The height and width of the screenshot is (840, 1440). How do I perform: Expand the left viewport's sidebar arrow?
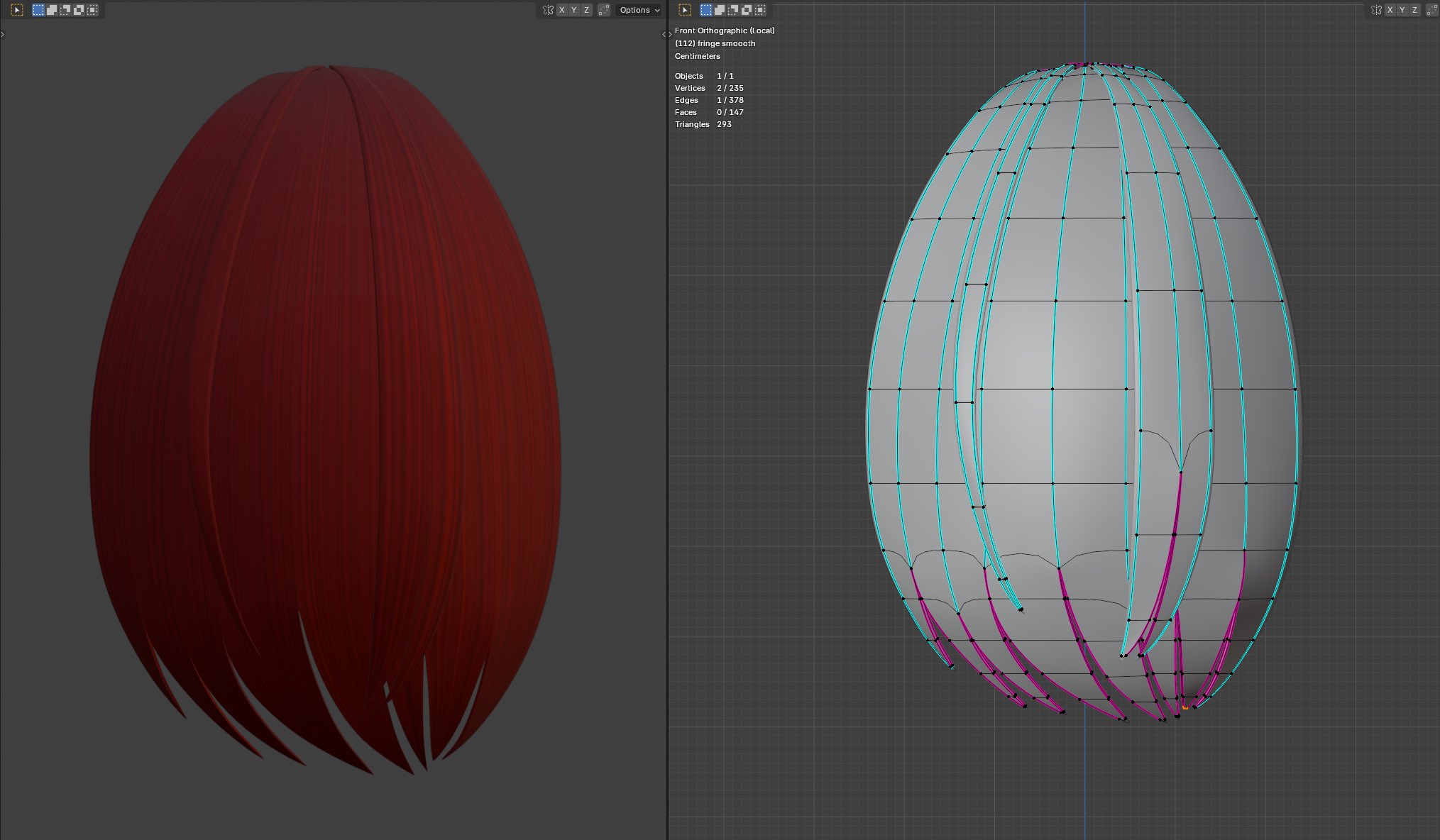[664, 34]
